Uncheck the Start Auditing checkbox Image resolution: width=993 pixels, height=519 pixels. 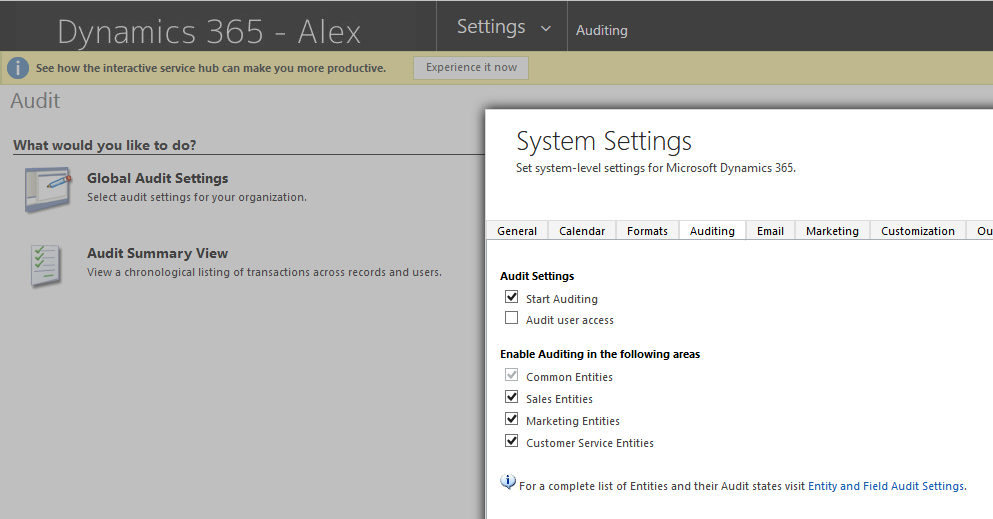point(512,298)
